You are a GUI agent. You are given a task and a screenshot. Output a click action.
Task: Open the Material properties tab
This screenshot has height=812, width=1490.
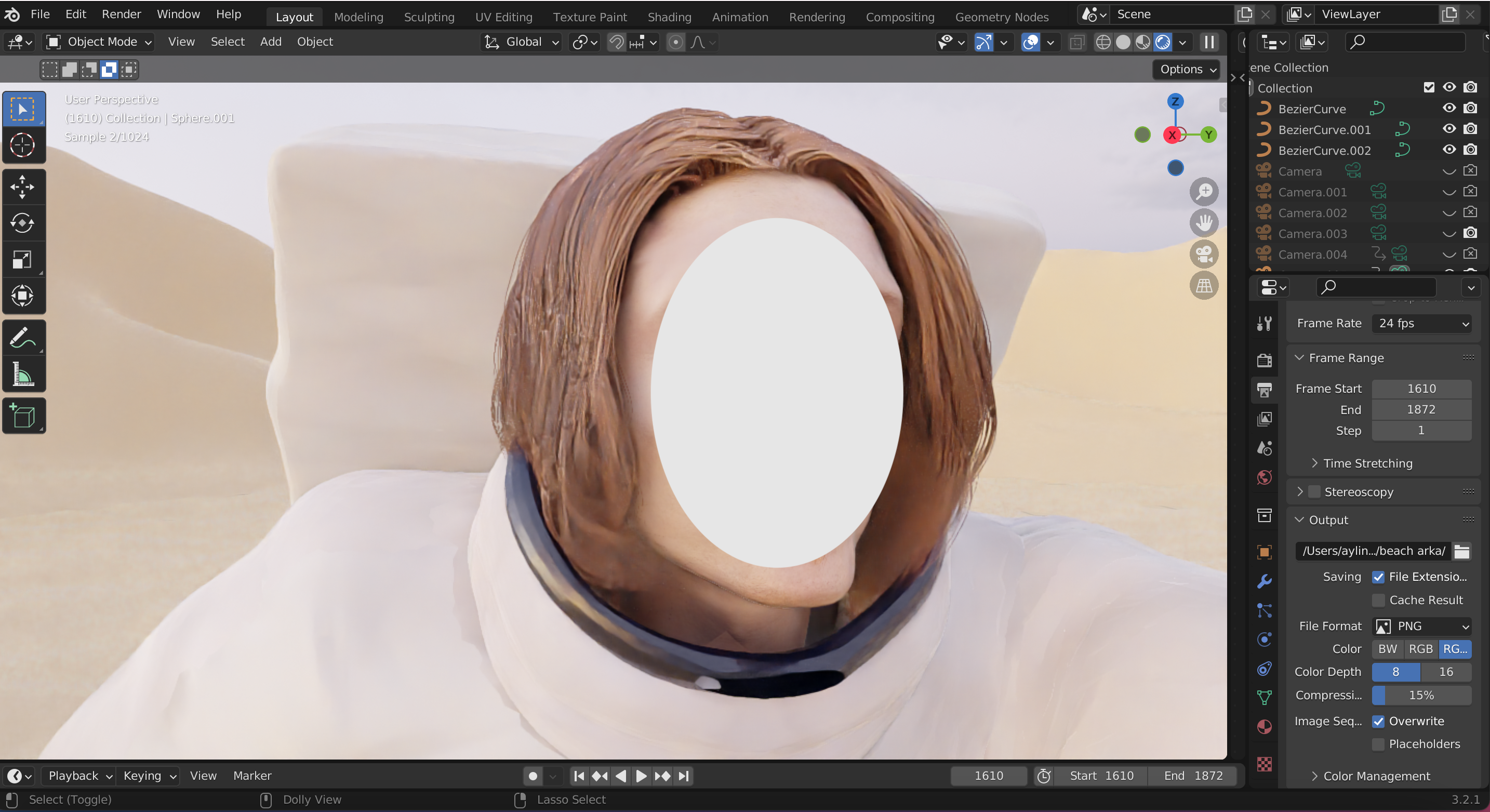(1265, 726)
